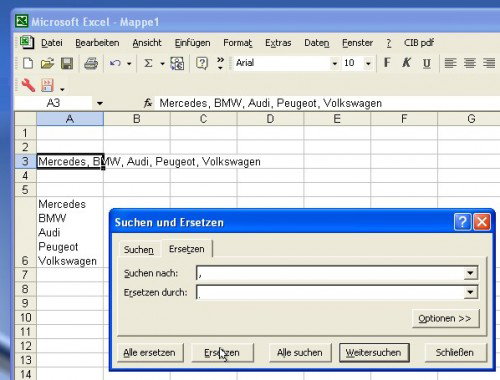Click the Undo arrow icon
The height and width of the screenshot is (380, 500).
(x=115, y=63)
